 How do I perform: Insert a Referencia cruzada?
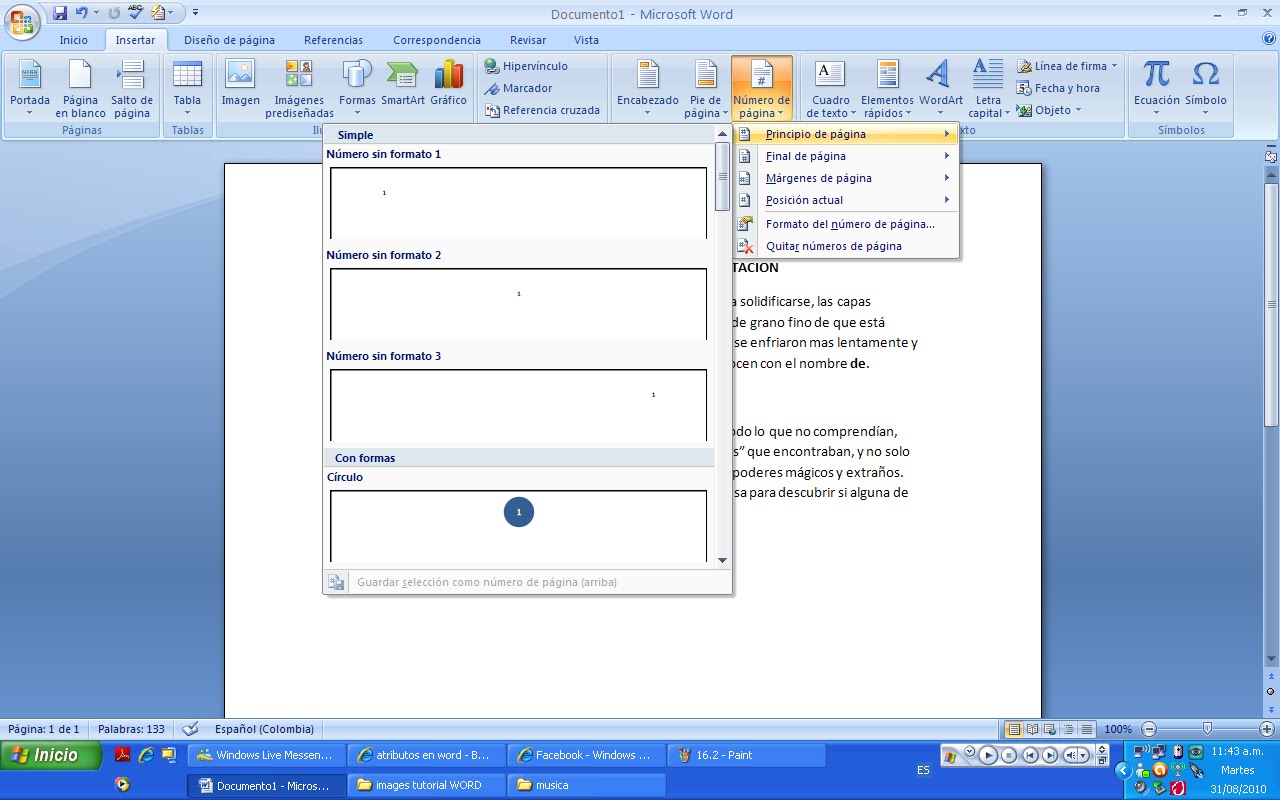[x=543, y=110]
